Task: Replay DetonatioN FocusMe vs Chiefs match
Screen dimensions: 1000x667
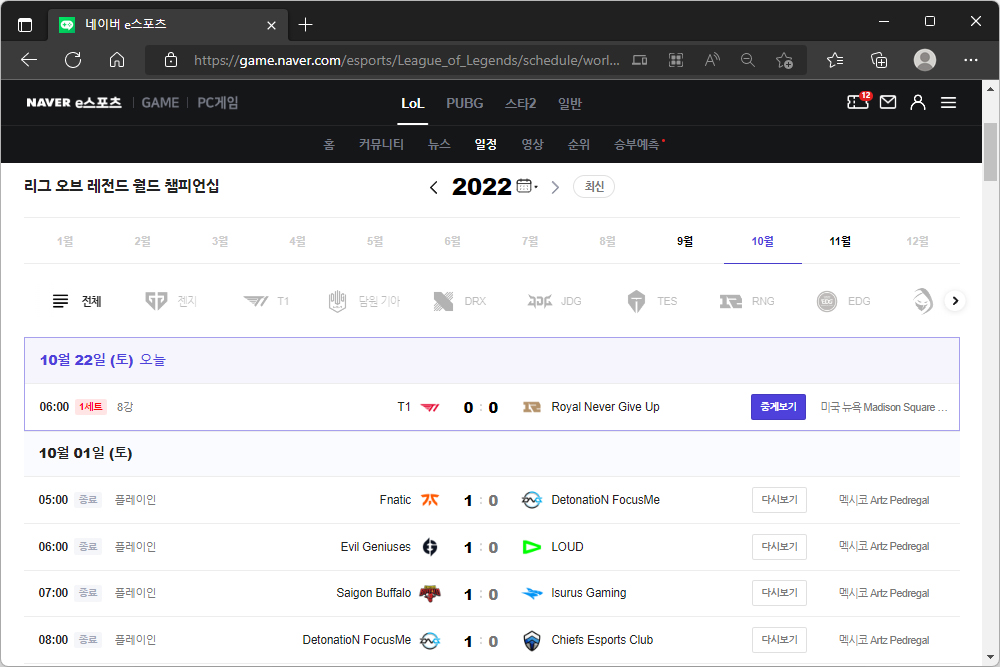Action: click(x=779, y=640)
